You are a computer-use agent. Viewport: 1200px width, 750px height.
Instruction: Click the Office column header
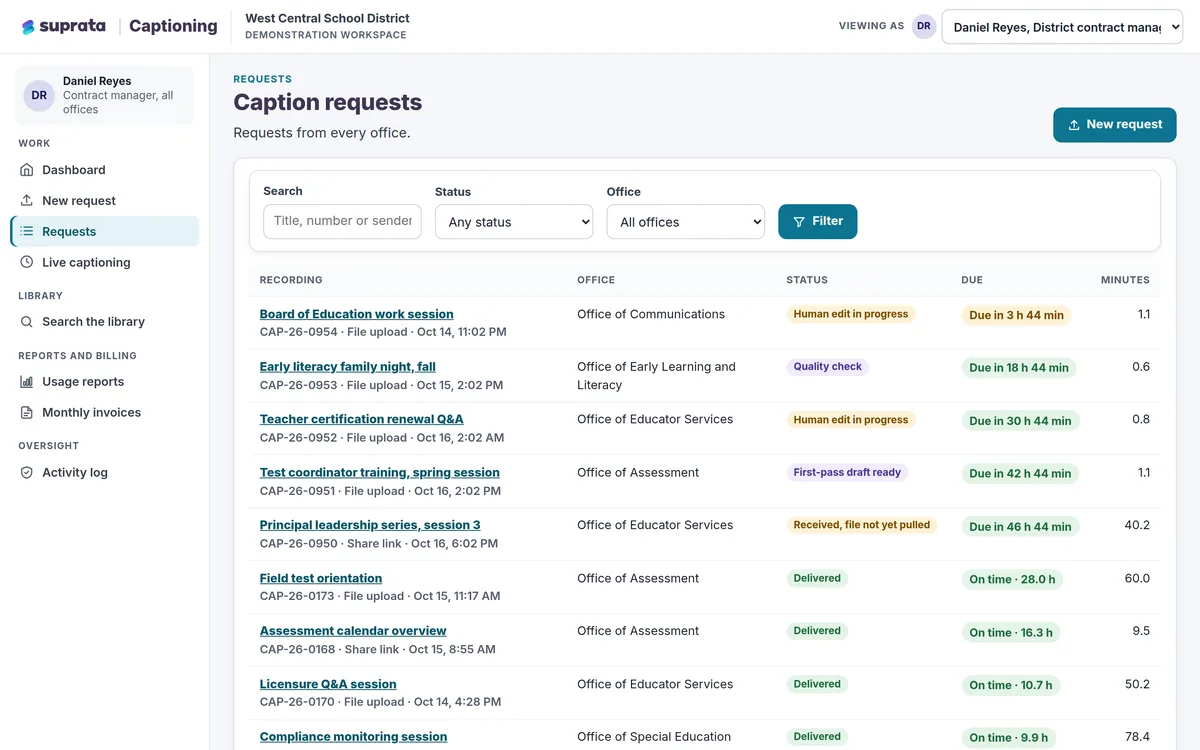click(596, 280)
